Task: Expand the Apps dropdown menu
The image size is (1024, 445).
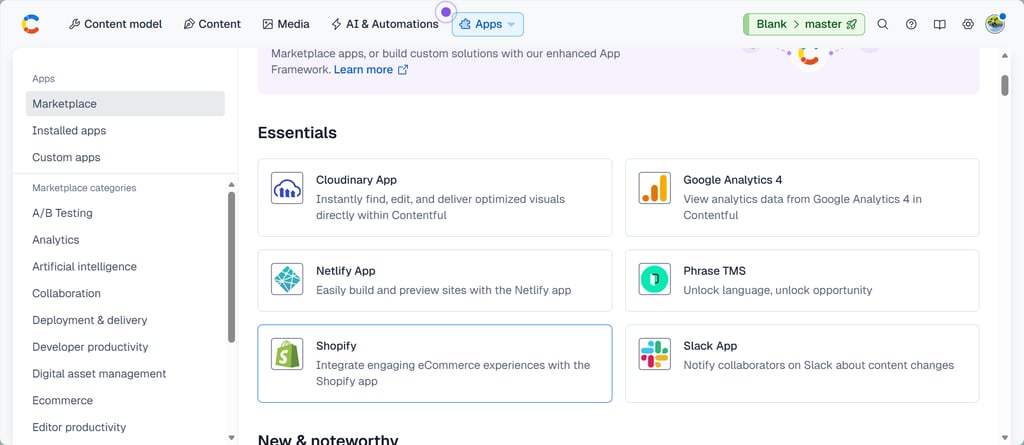Action: (488, 24)
